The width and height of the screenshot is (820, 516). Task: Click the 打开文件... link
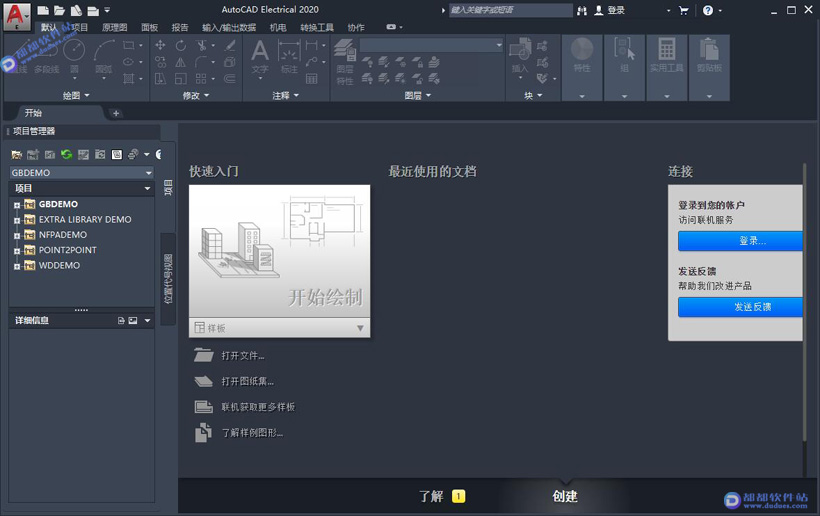243,356
